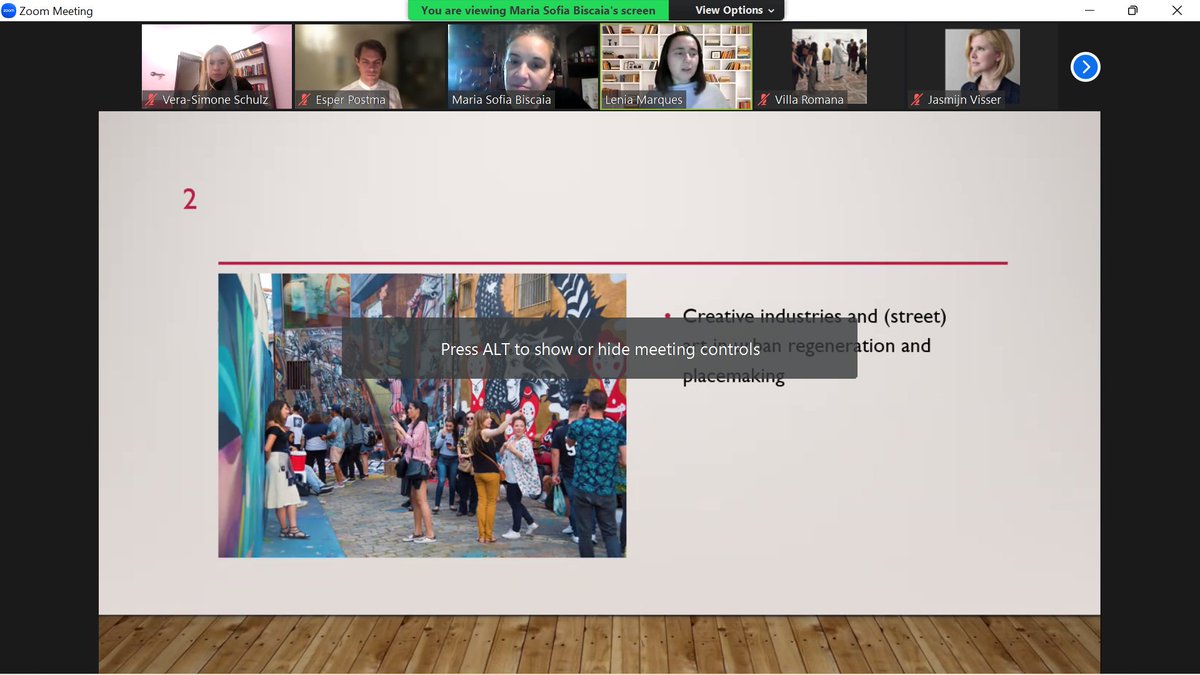Toggle the mute indicator on Vera-Simone Schulz's tile
Image resolution: width=1200 pixels, height=675 pixels.
tap(152, 99)
